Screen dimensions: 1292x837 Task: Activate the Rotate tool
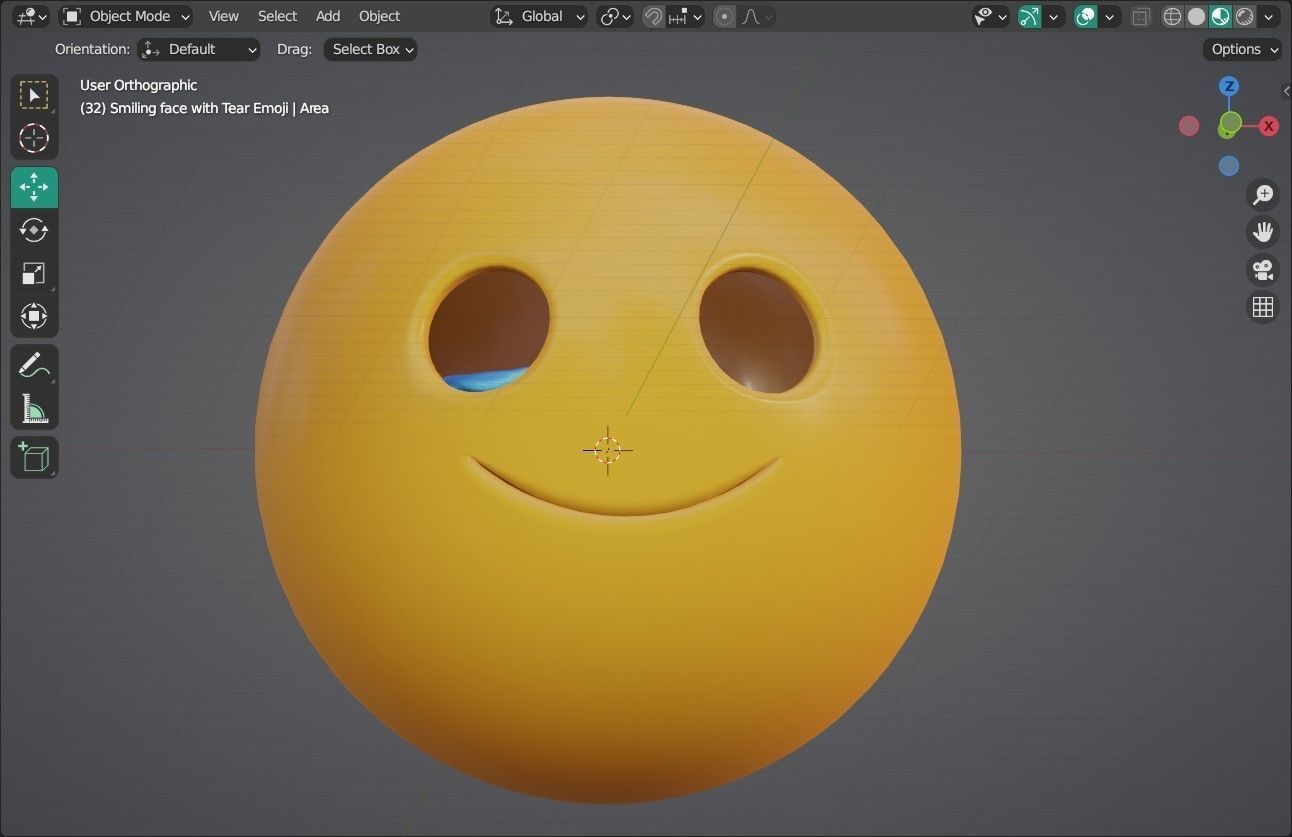[x=34, y=230]
